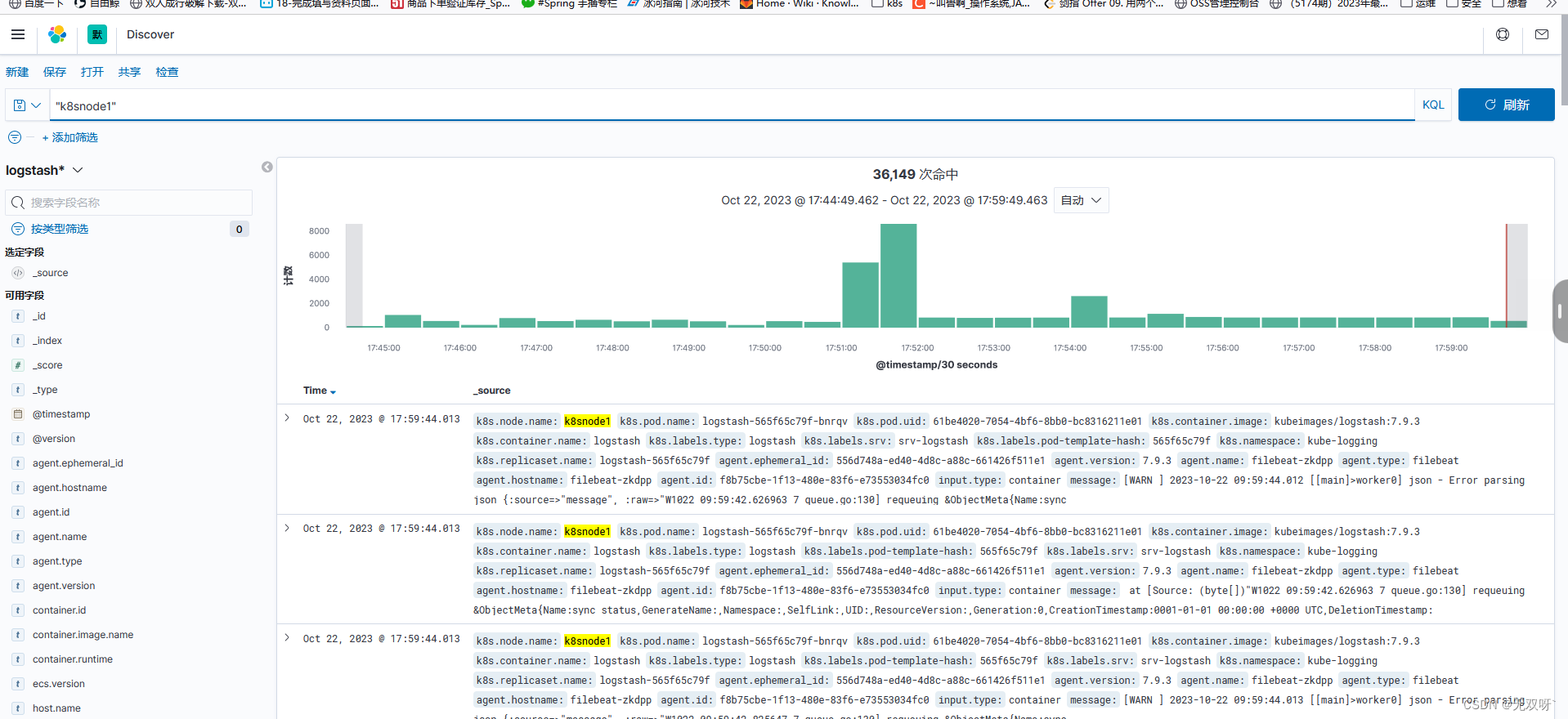
Task: Click _source field type icon
Action: tap(18, 273)
